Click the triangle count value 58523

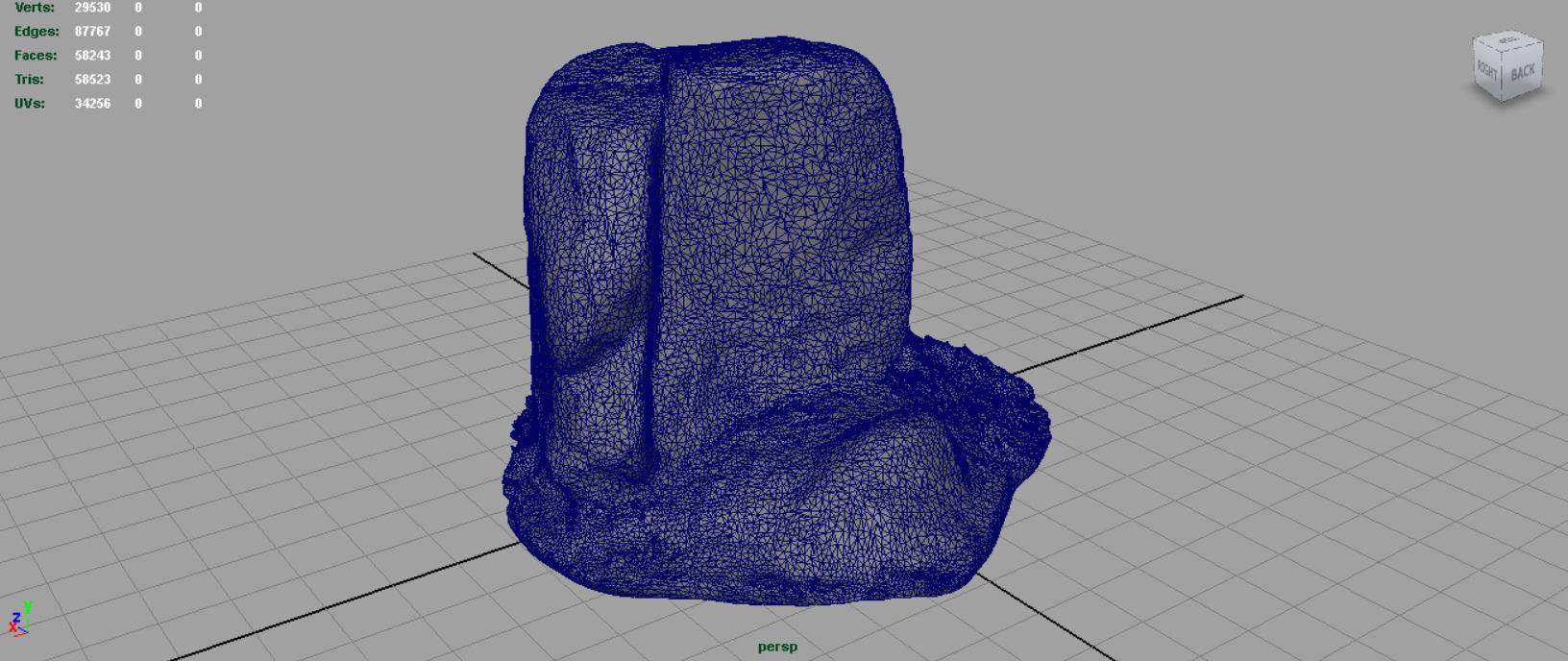click(92, 80)
